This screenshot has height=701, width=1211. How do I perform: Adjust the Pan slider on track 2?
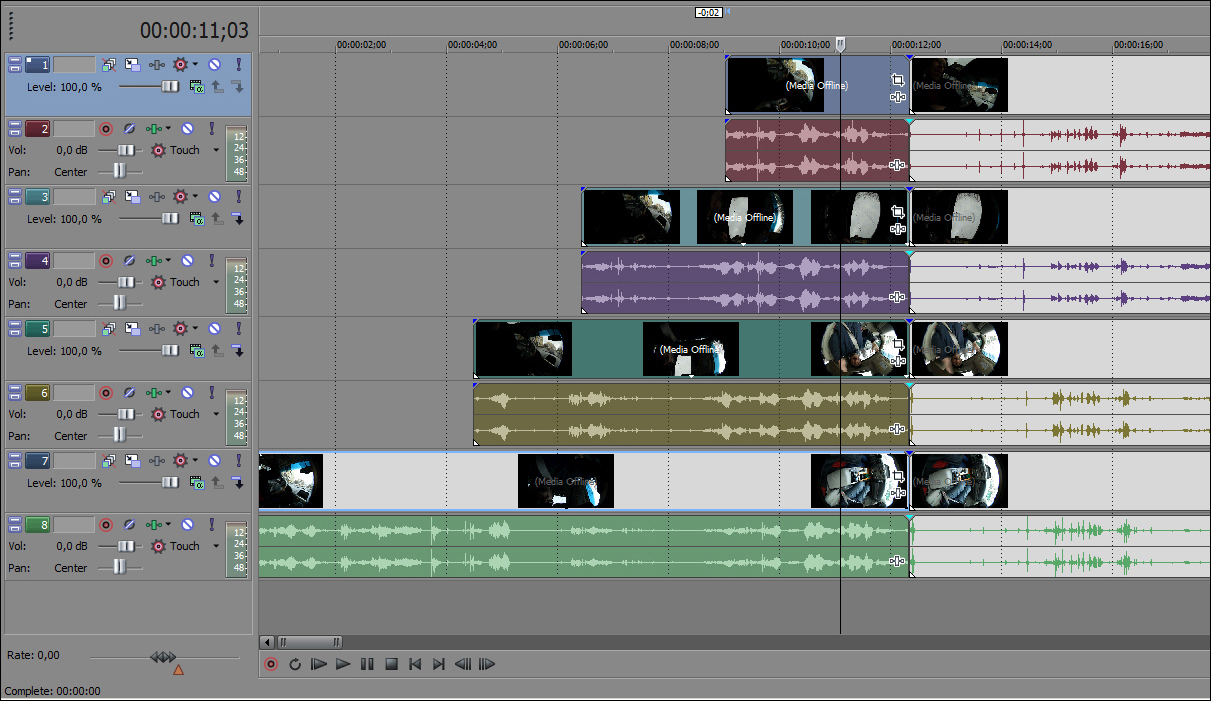tap(120, 172)
